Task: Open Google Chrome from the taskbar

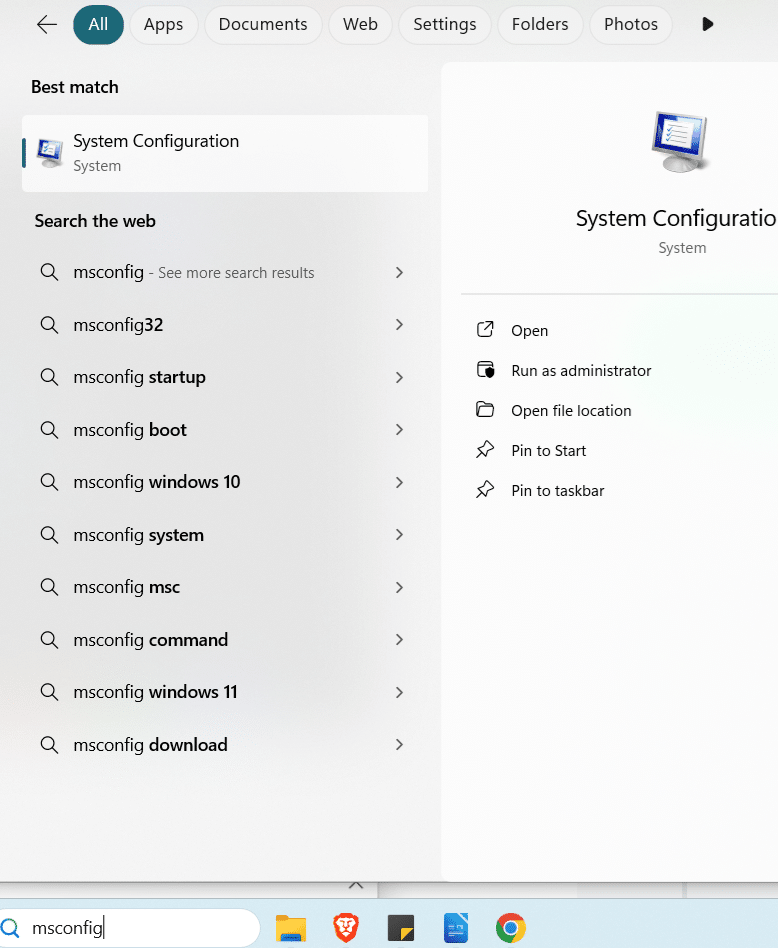Action: pos(510,928)
